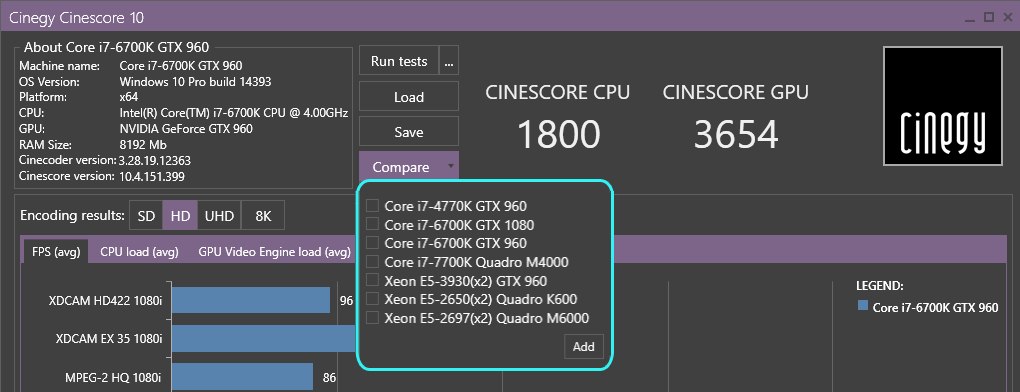Select the Xeon E5-3930(x2) GTX 960 checkbox

point(372,281)
